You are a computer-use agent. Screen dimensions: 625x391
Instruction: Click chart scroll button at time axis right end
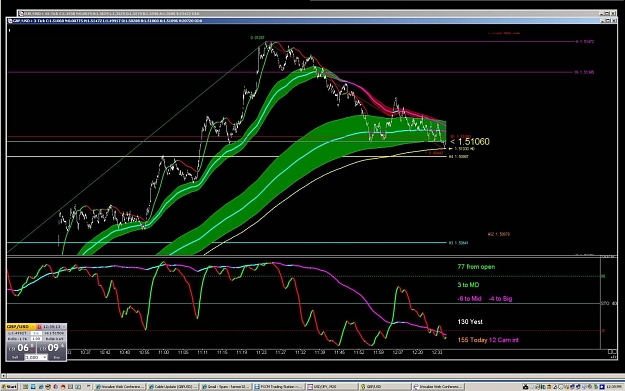pyautogui.click(x=612, y=352)
